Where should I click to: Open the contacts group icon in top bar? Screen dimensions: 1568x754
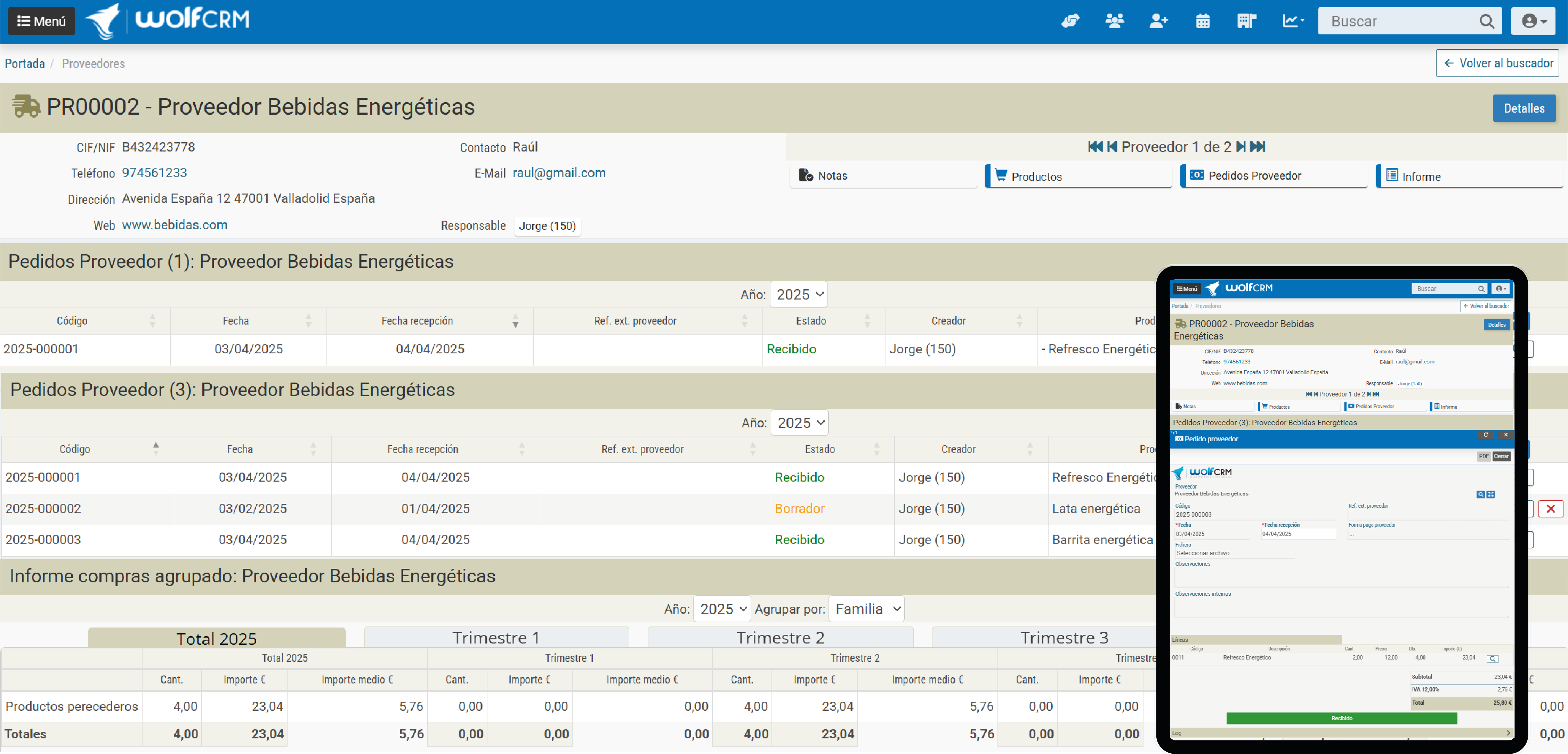1115,21
